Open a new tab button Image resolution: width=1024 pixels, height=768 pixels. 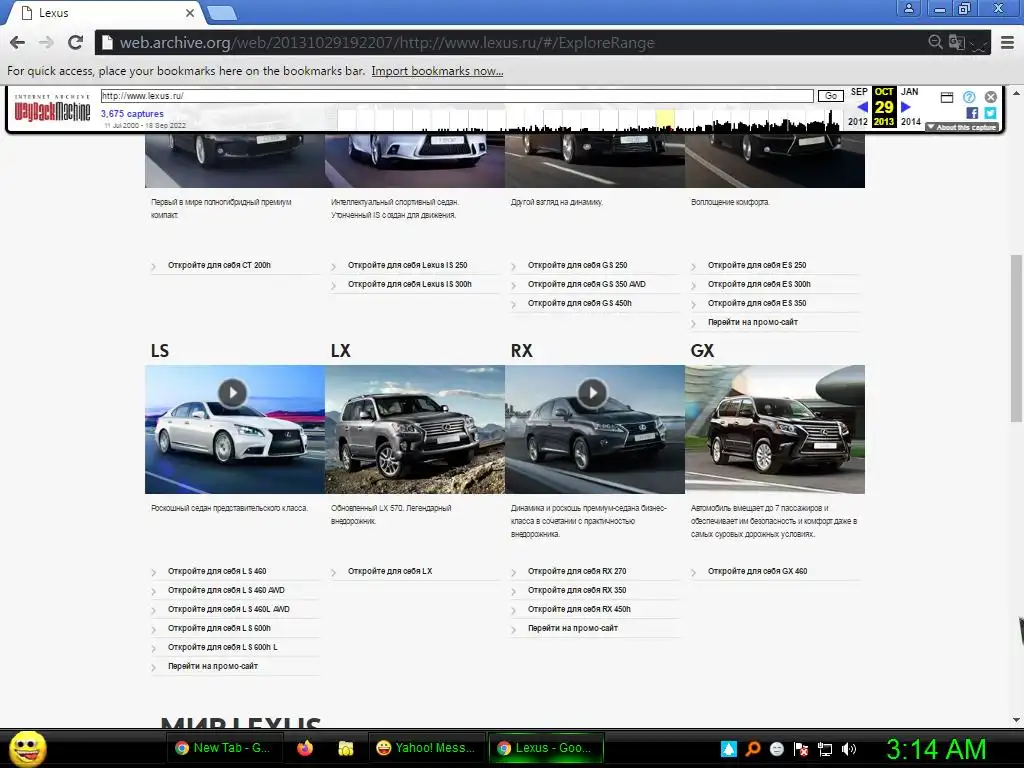pyautogui.click(x=222, y=12)
